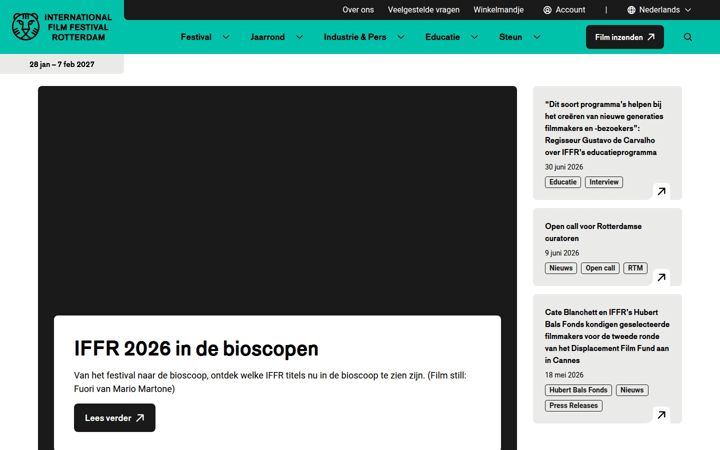Open the Cate Blanchett Displacement Film Fund article
720x450 pixels.
(607, 336)
